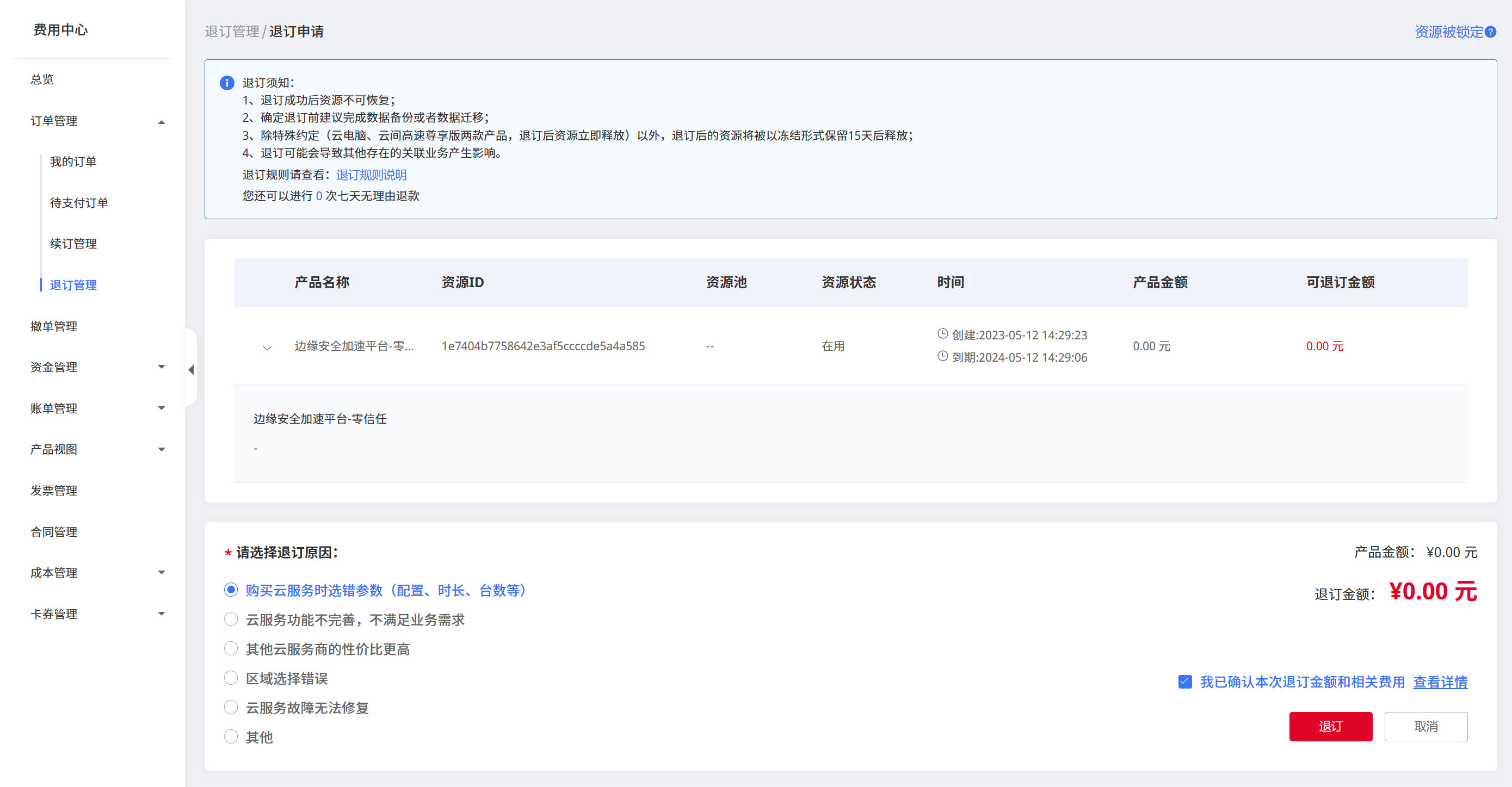The width and height of the screenshot is (1512, 787).
Task: Click the clock icon next to 创建 time
Action: pos(942,334)
